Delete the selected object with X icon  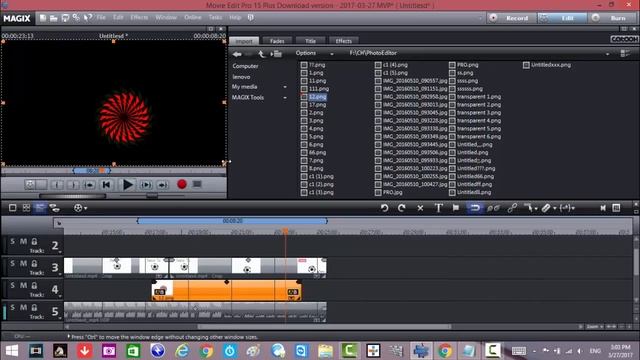coord(420,208)
